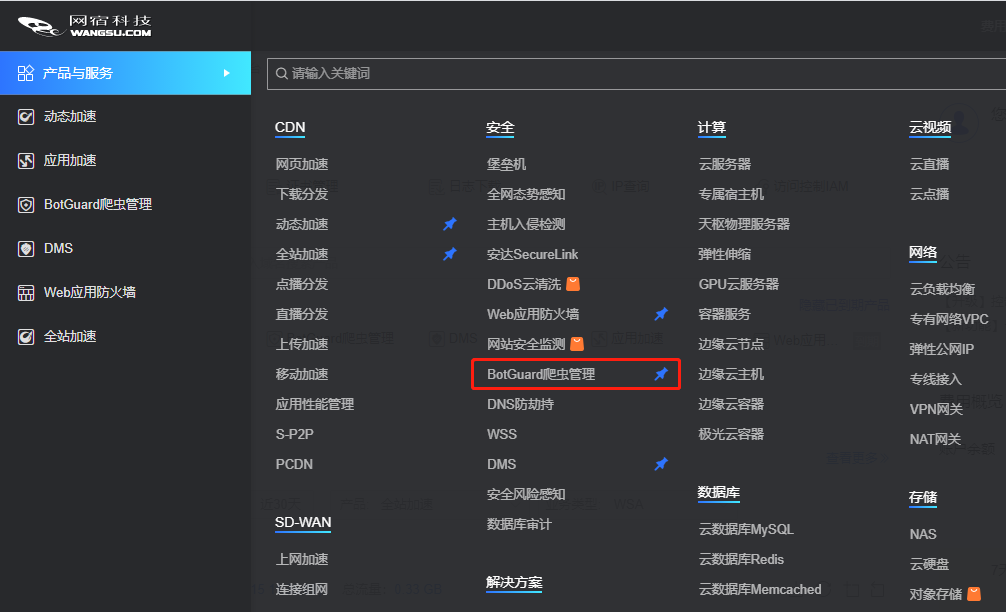Click the orange badge beside 网站安全监测
1006x612 pixels.
coord(577,344)
